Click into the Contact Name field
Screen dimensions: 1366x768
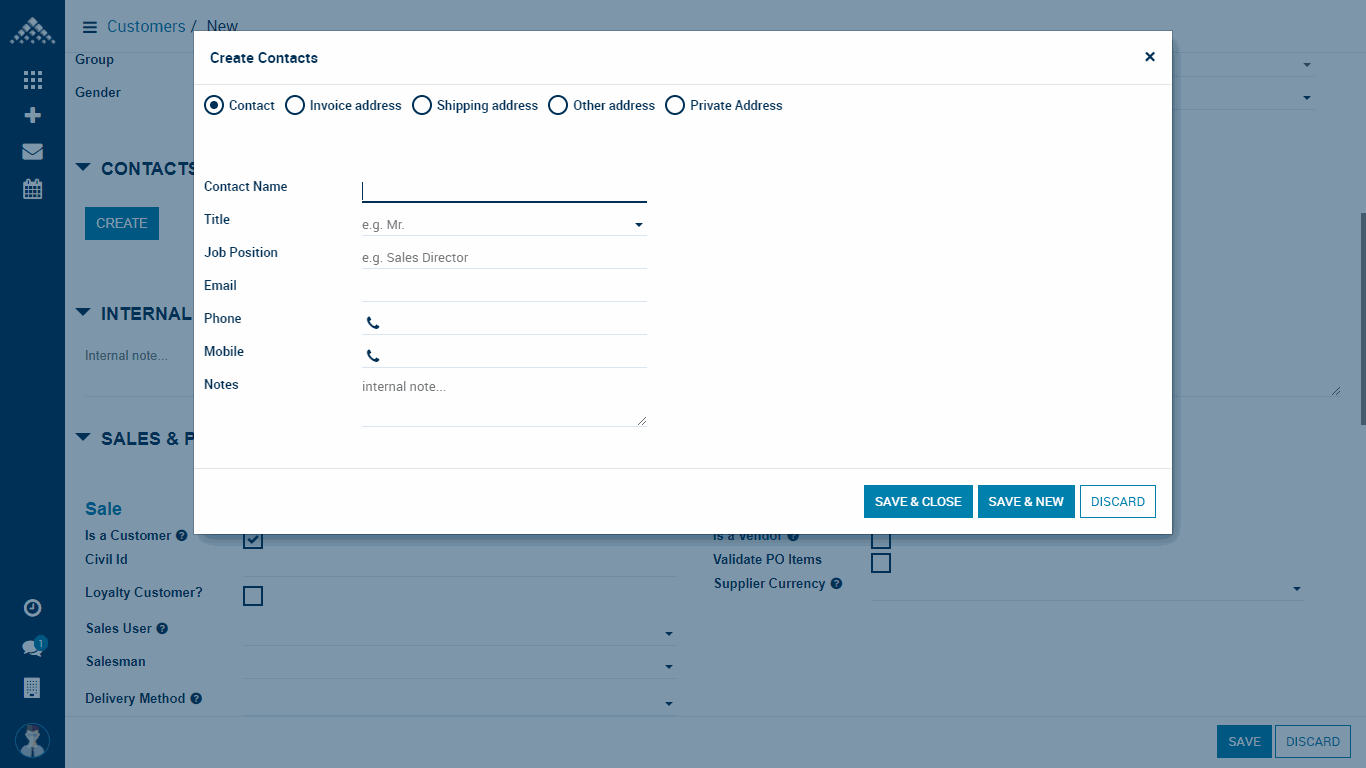coord(504,191)
